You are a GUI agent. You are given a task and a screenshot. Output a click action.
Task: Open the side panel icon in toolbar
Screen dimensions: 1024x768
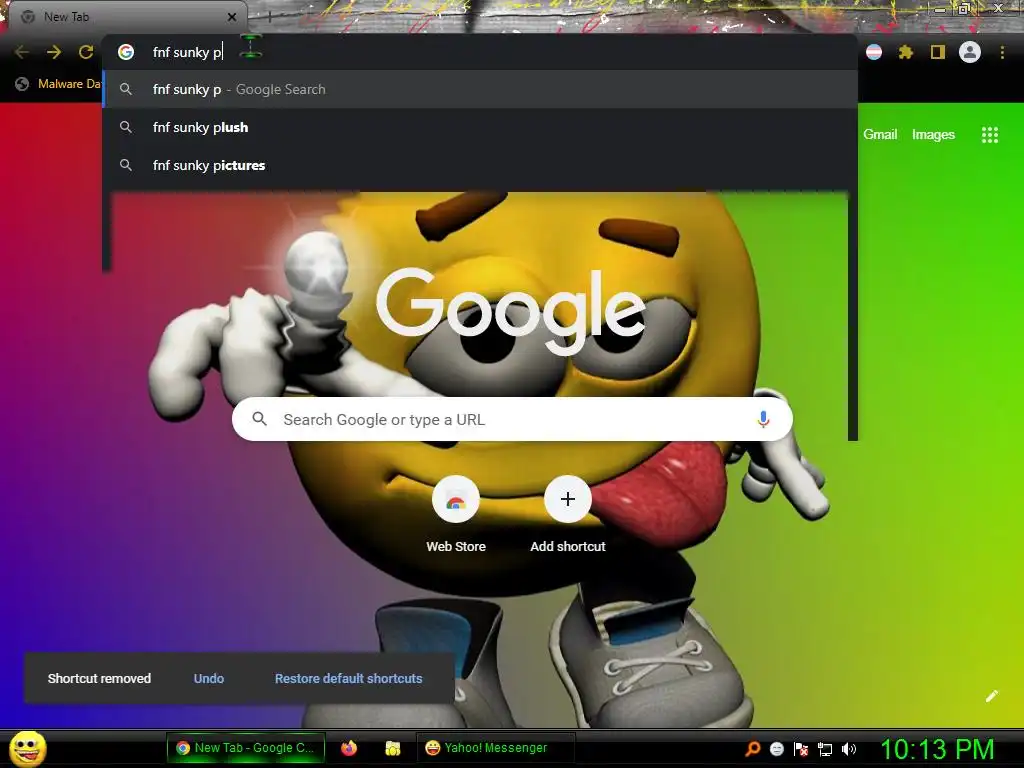[938, 52]
